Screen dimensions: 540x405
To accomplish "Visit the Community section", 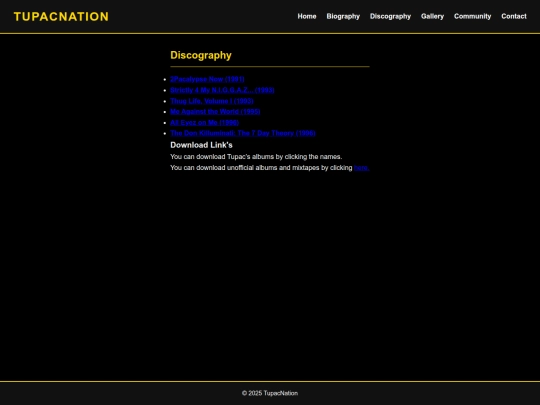I will pyautogui.click(x=472, y=16).
